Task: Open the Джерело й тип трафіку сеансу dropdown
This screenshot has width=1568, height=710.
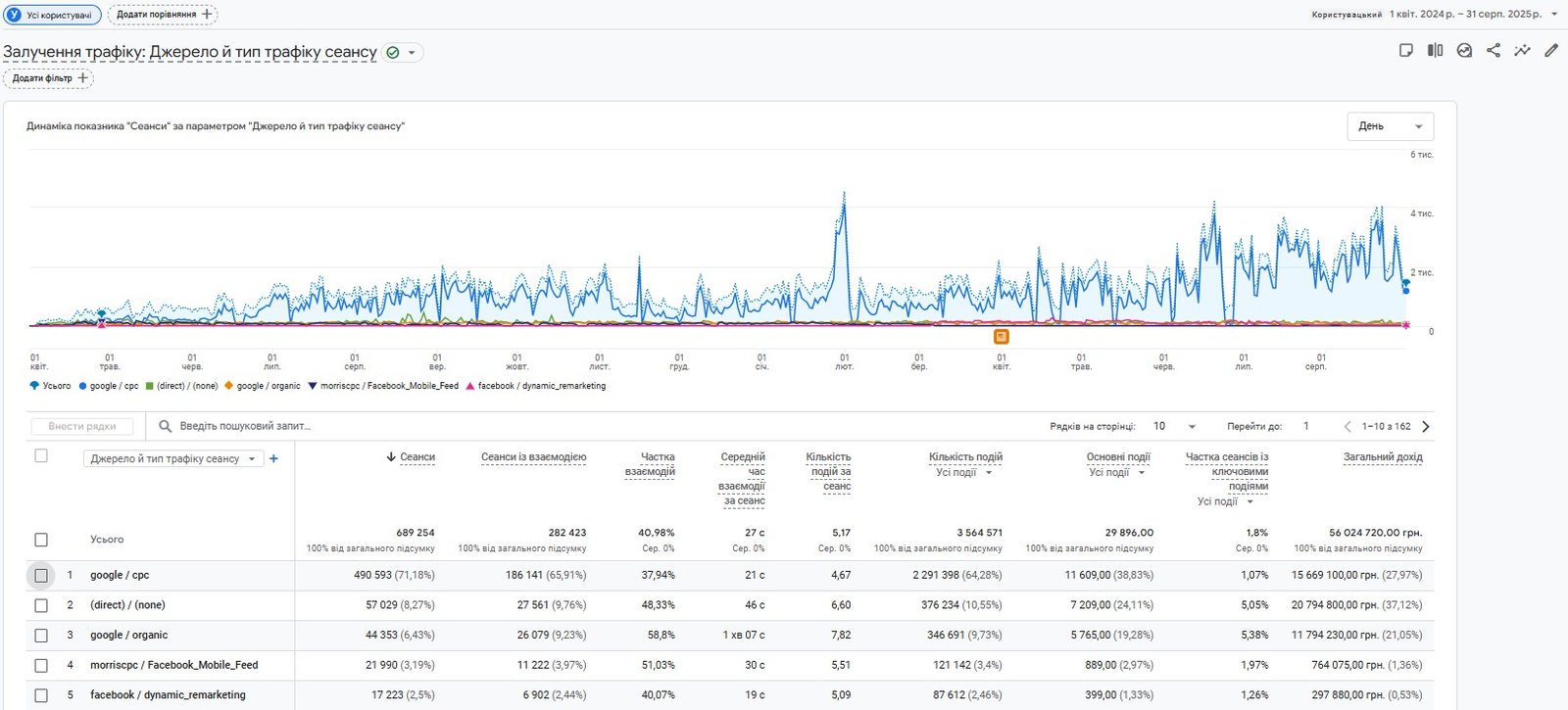Action: click(x=172, y=458)
